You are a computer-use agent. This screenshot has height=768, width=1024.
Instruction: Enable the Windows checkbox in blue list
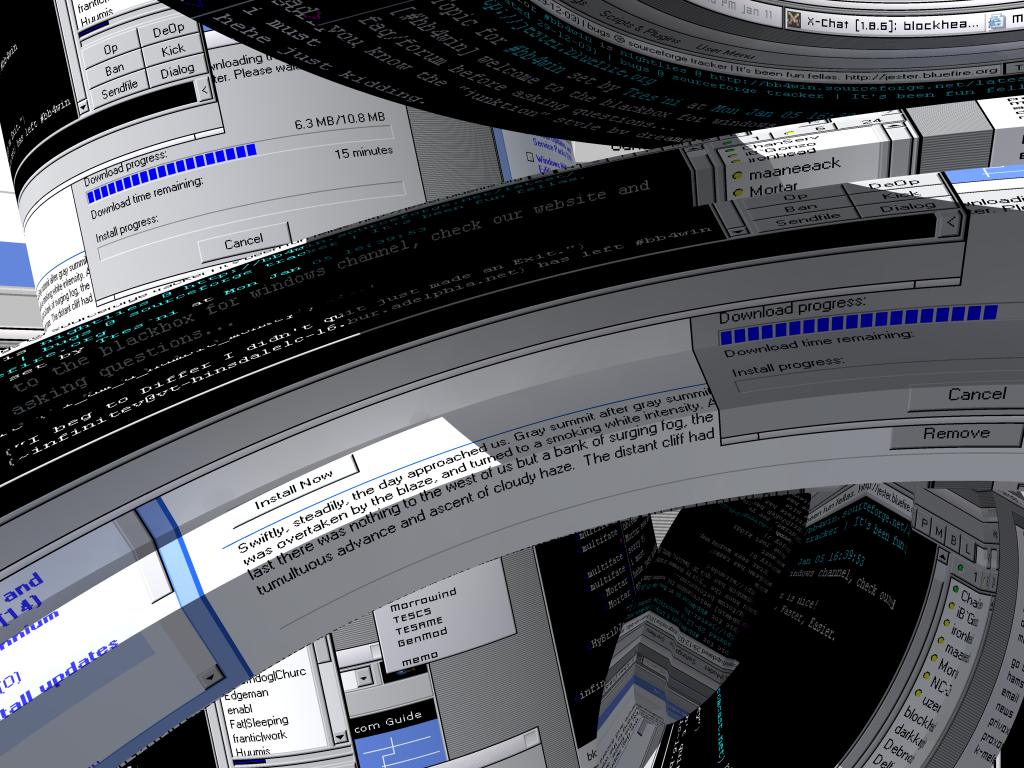[531, 159]
